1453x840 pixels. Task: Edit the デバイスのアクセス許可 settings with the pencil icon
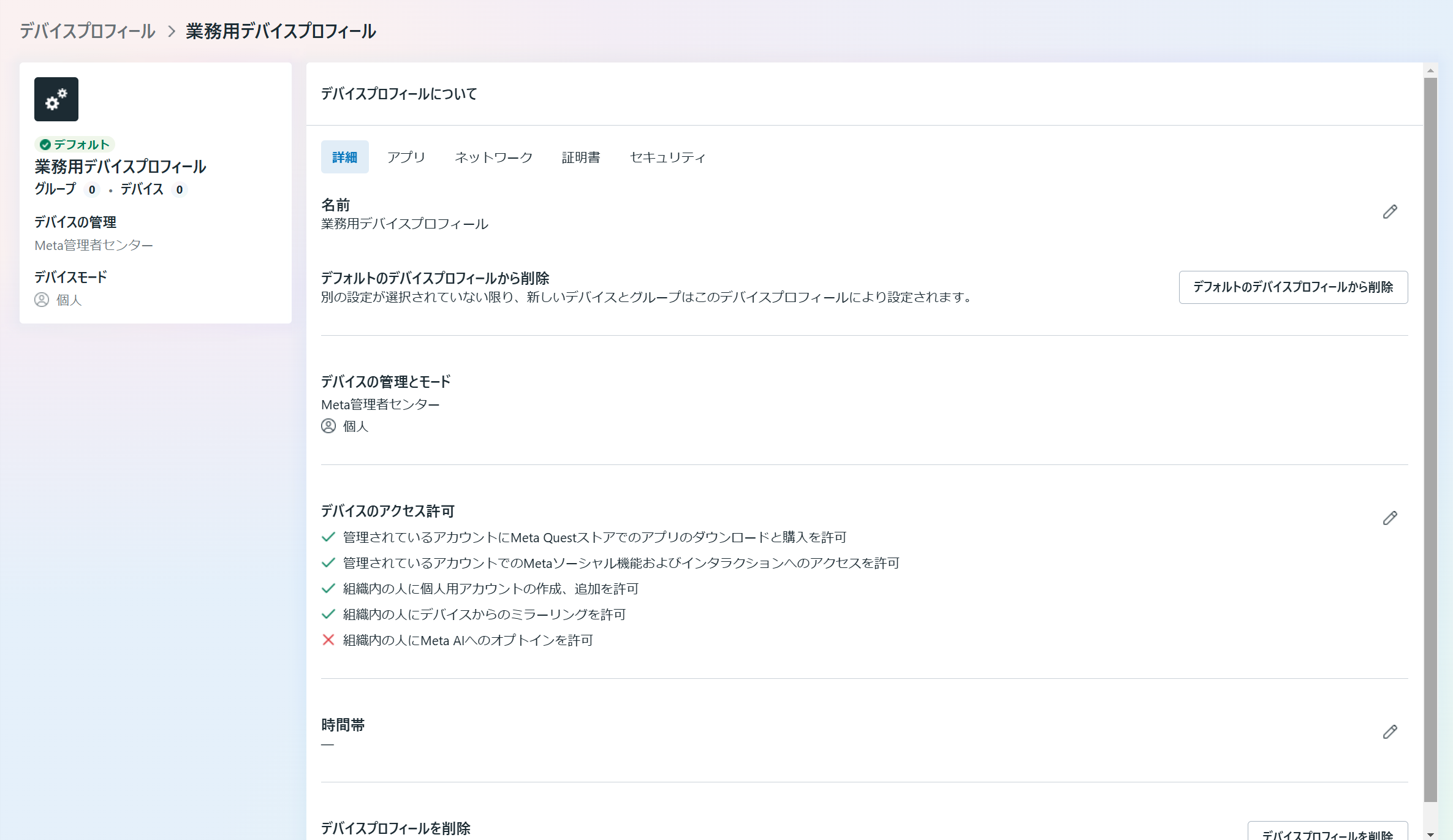pos(1389,518)
